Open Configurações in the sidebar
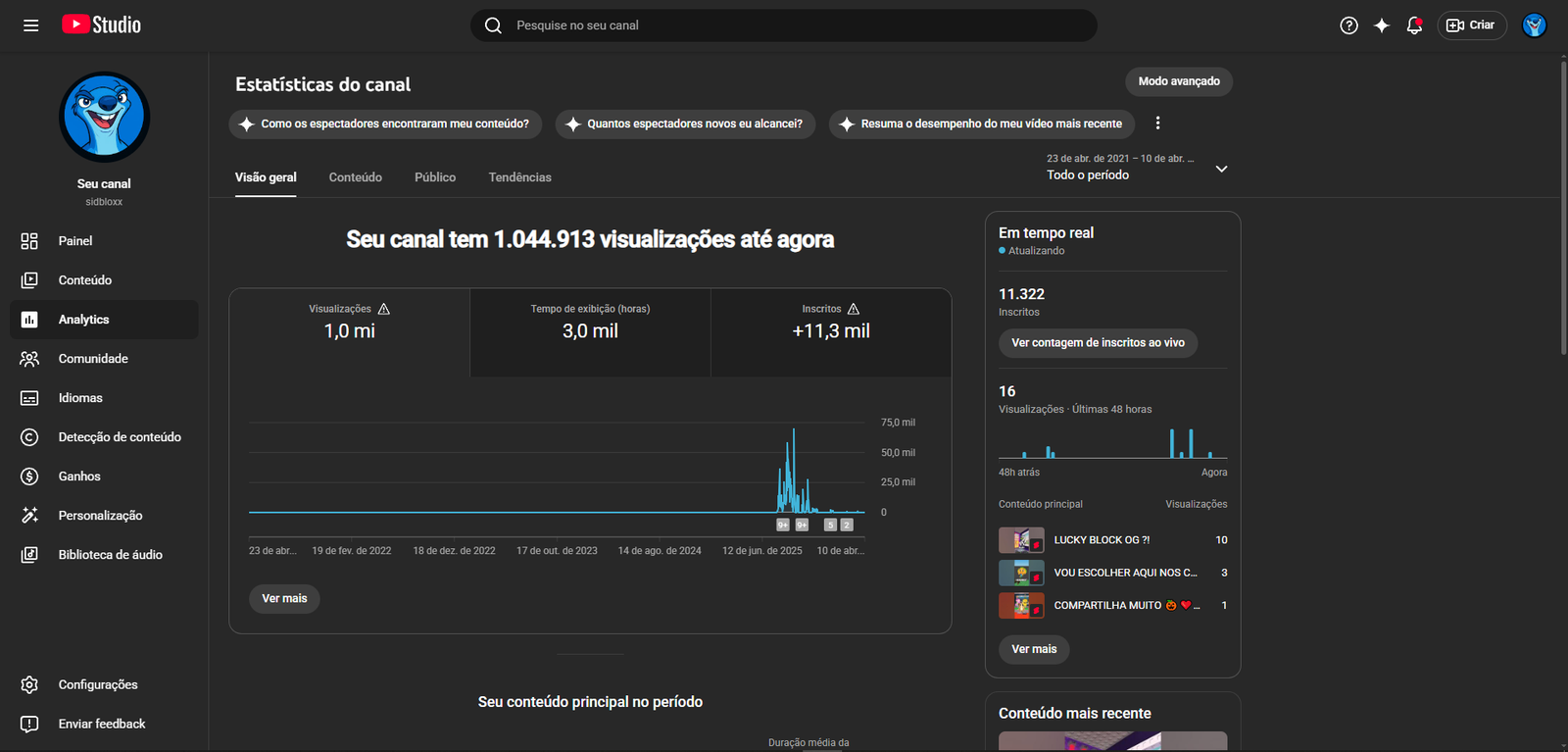1568x752 pixels. point(97,684)
